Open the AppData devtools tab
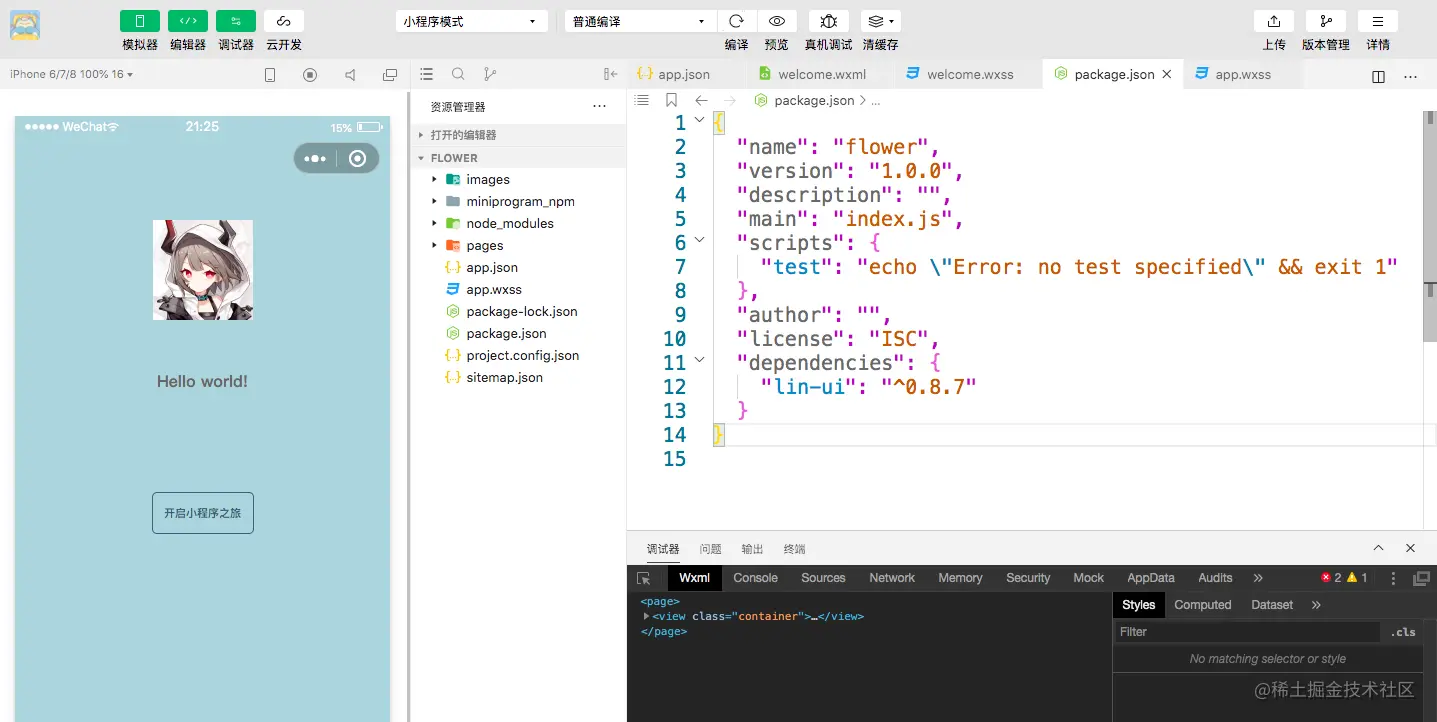The height and width of the screenshot is (722, 1437). pyautogui.click(x=1151, y=578)
